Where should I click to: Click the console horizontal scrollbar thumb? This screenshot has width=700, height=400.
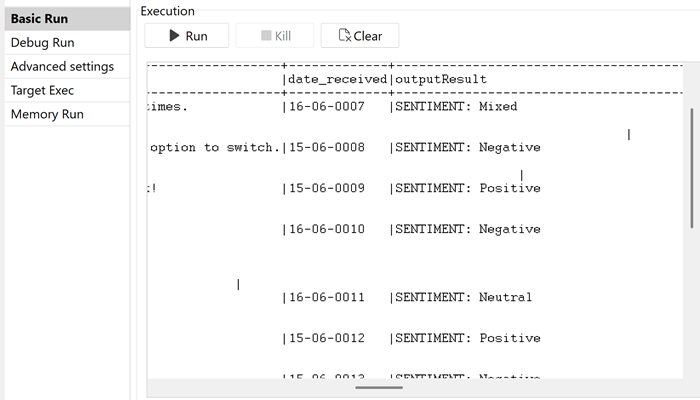coord(378,386)
